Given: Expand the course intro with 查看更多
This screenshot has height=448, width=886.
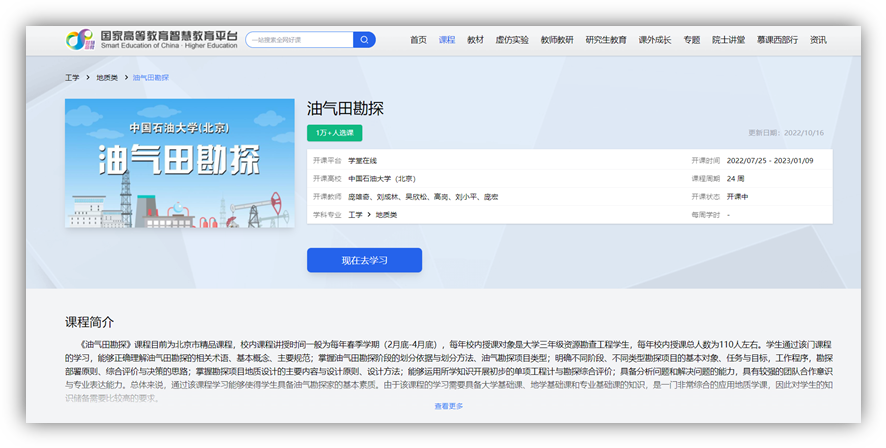Looking at the screenshot, I should pos(449,406).
